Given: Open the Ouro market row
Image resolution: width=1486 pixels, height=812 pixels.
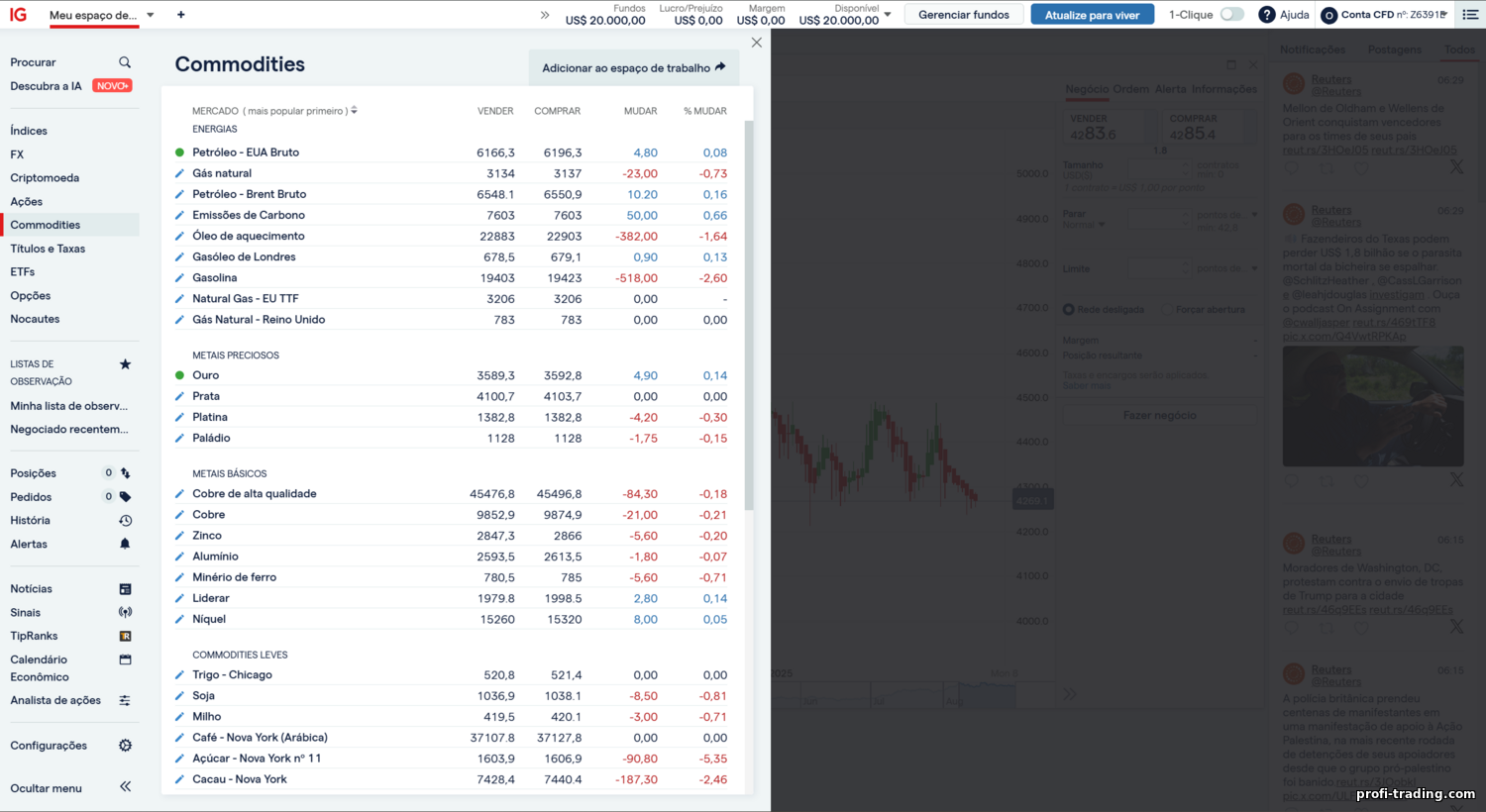Looking at the screenshot, I should [x=206, y=375].
